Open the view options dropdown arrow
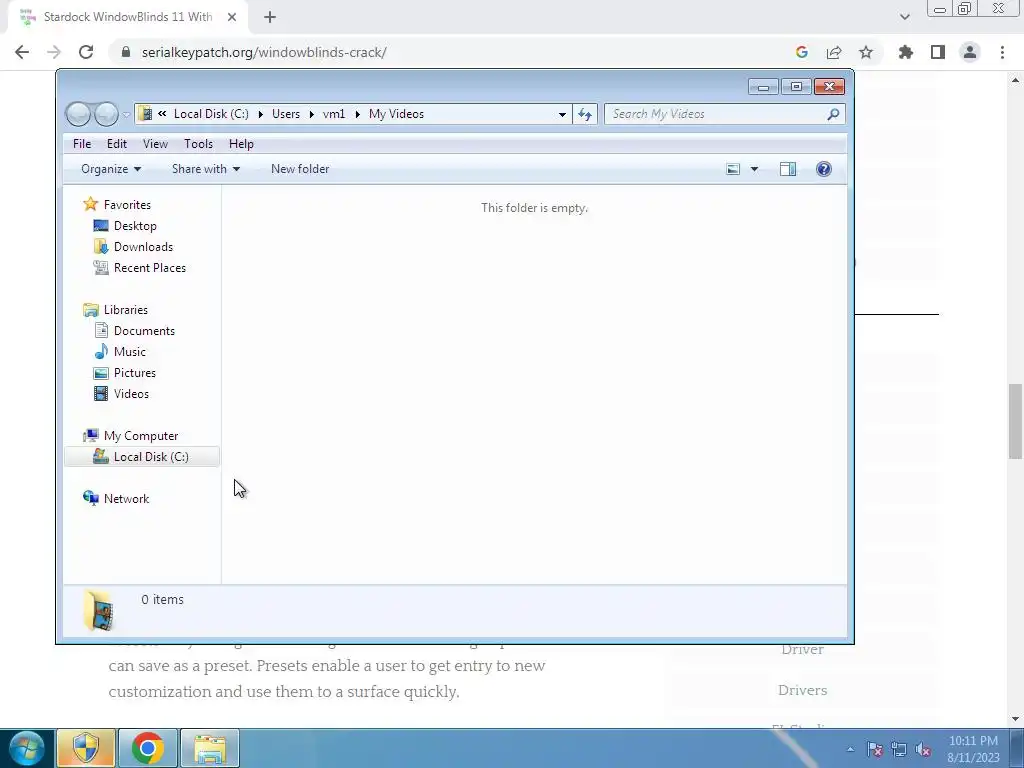Viewport: 1024px width, 768px height. pyautogui.click(x=754, y=169)
